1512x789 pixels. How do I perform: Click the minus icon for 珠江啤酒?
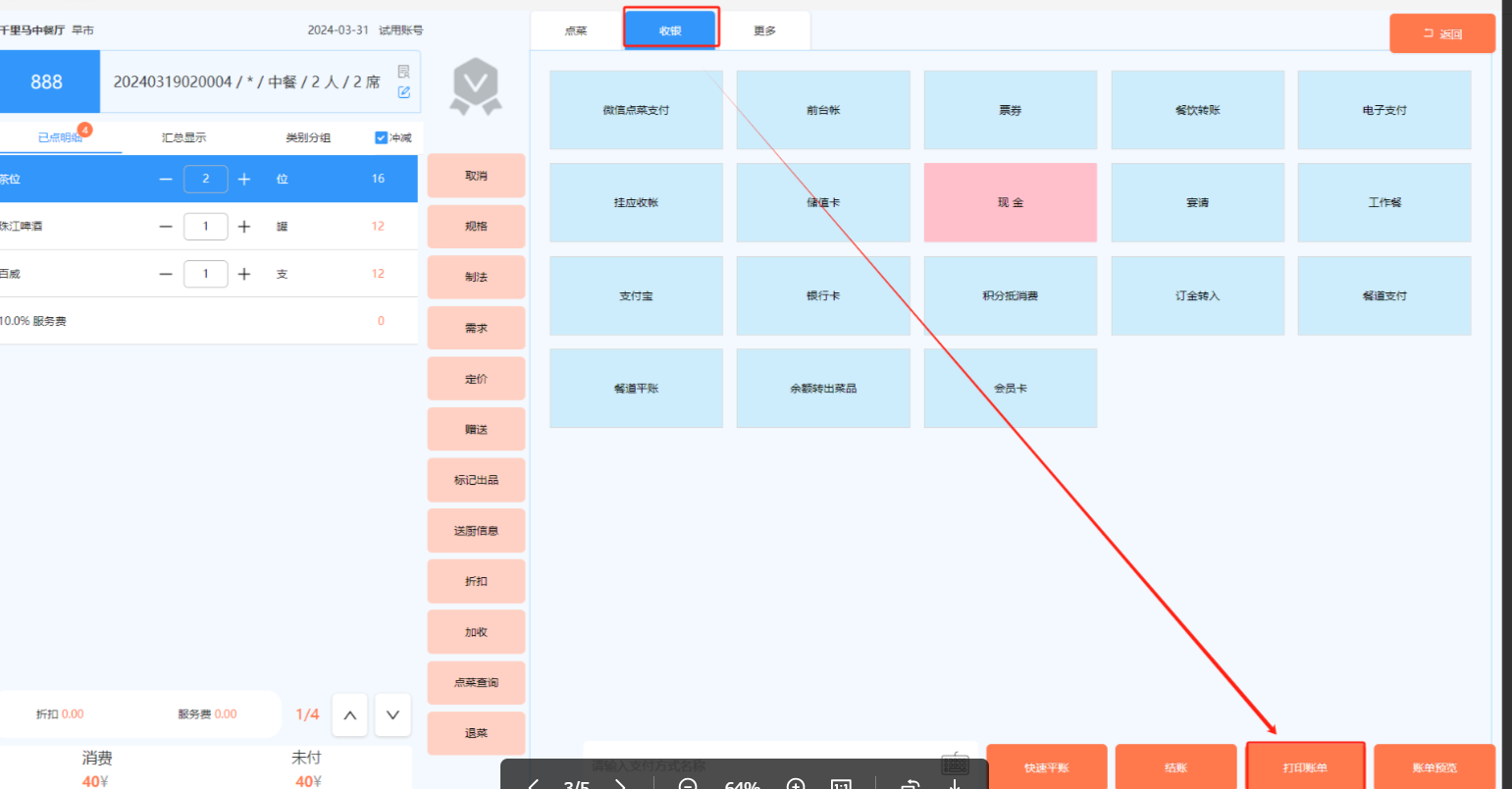click(x=166, y=227)
